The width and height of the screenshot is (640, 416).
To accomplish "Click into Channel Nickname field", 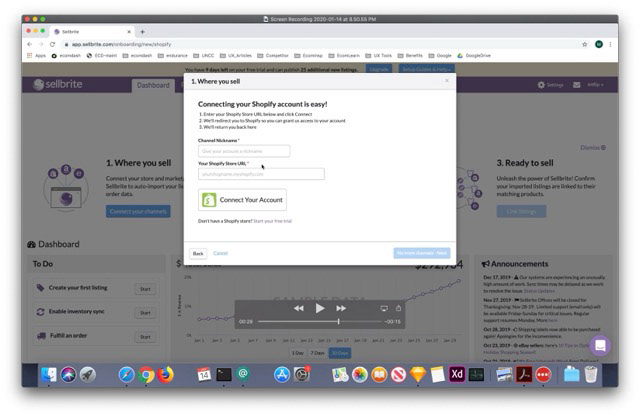I will pos(244,151).
